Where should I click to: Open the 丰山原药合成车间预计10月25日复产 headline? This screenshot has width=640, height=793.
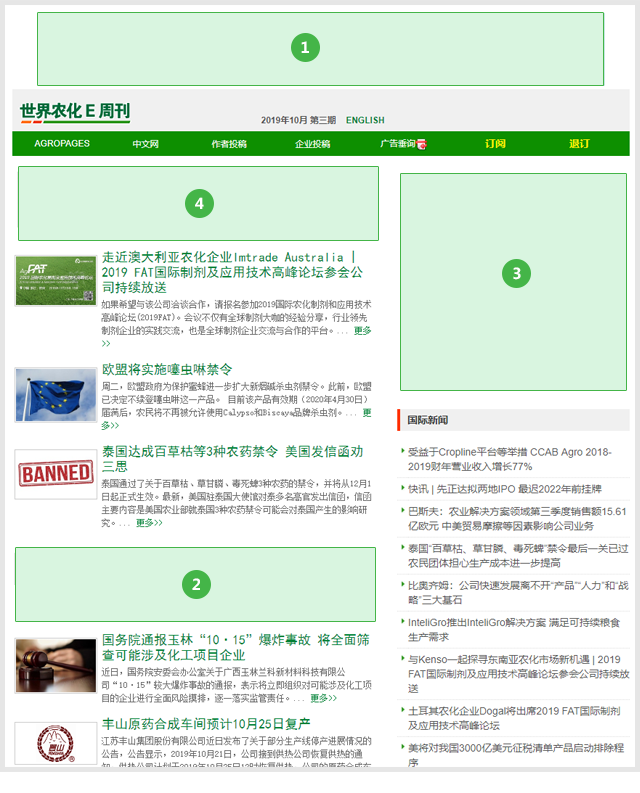click(x=206, y=724)
